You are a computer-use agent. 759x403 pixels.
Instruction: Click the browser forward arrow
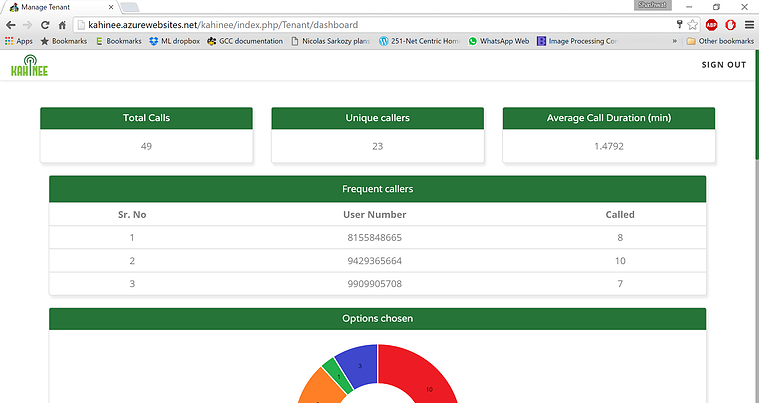point(27,25)
